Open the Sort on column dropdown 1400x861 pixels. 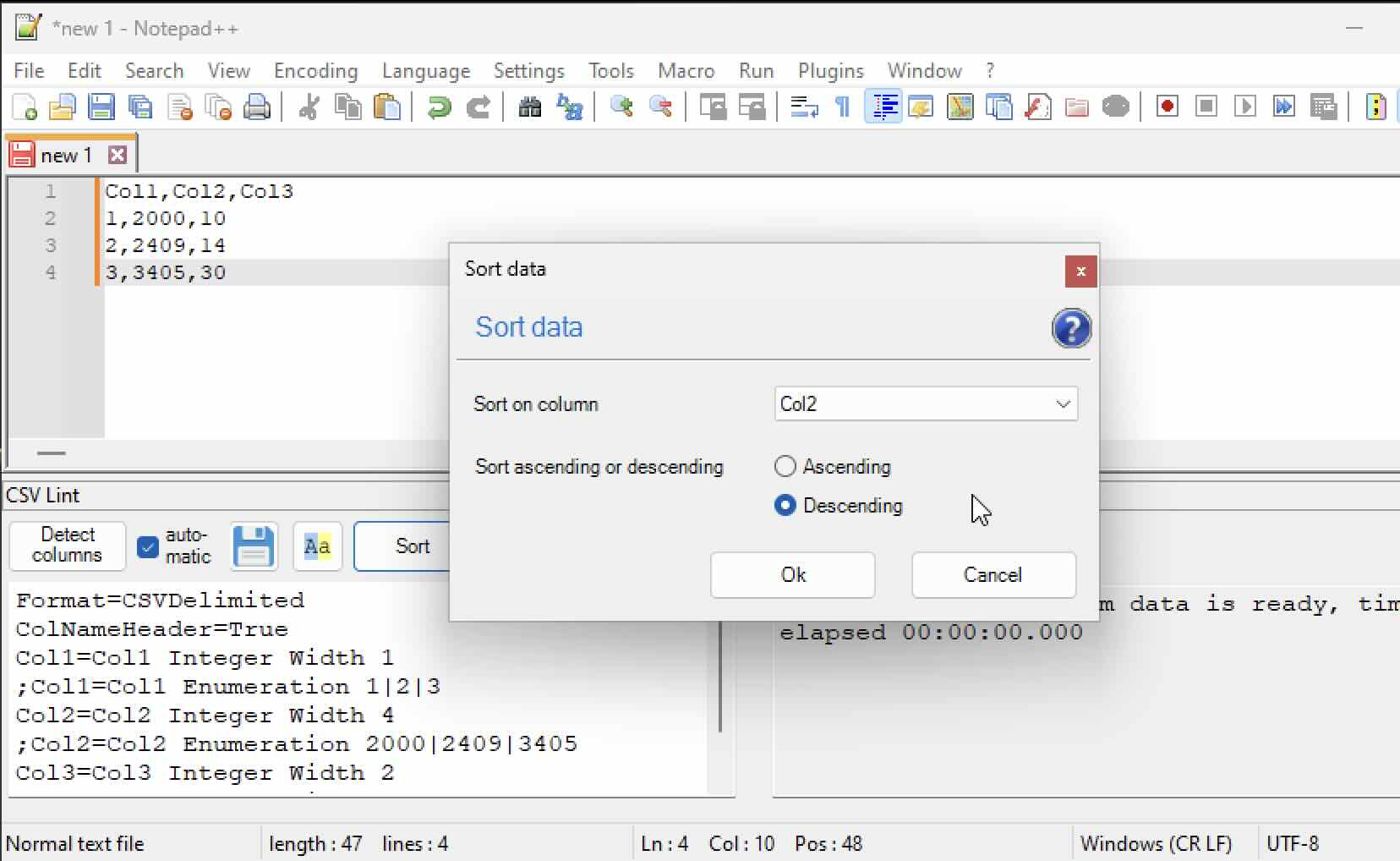1062,404
